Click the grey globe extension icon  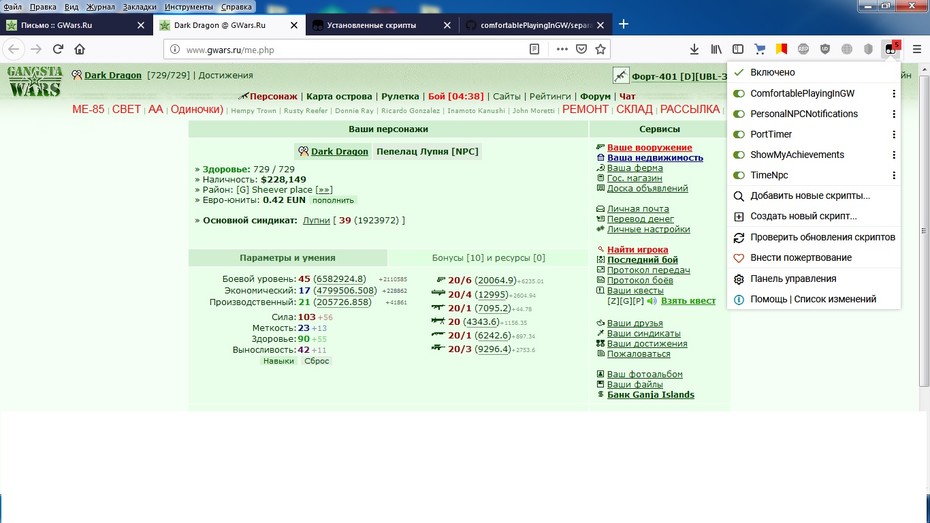tap(847, 49)
